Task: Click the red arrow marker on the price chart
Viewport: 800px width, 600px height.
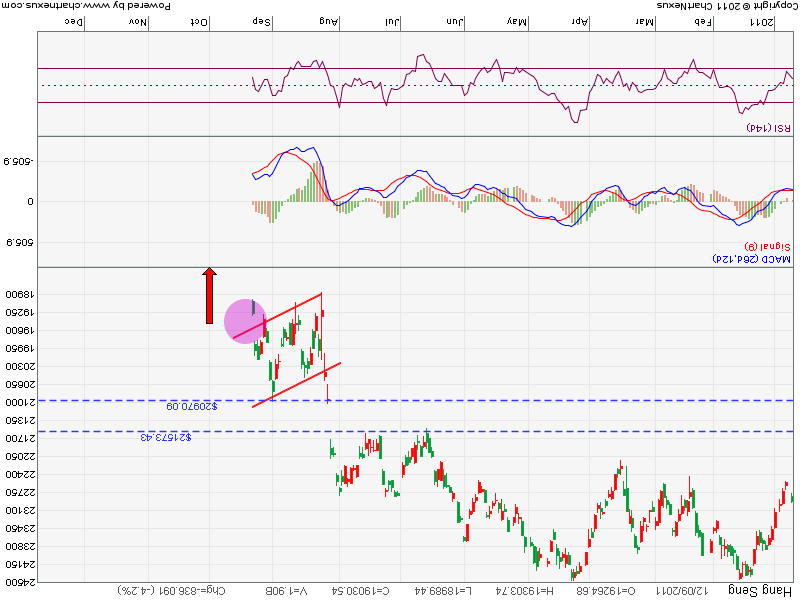Action: [x=209, y=296]
